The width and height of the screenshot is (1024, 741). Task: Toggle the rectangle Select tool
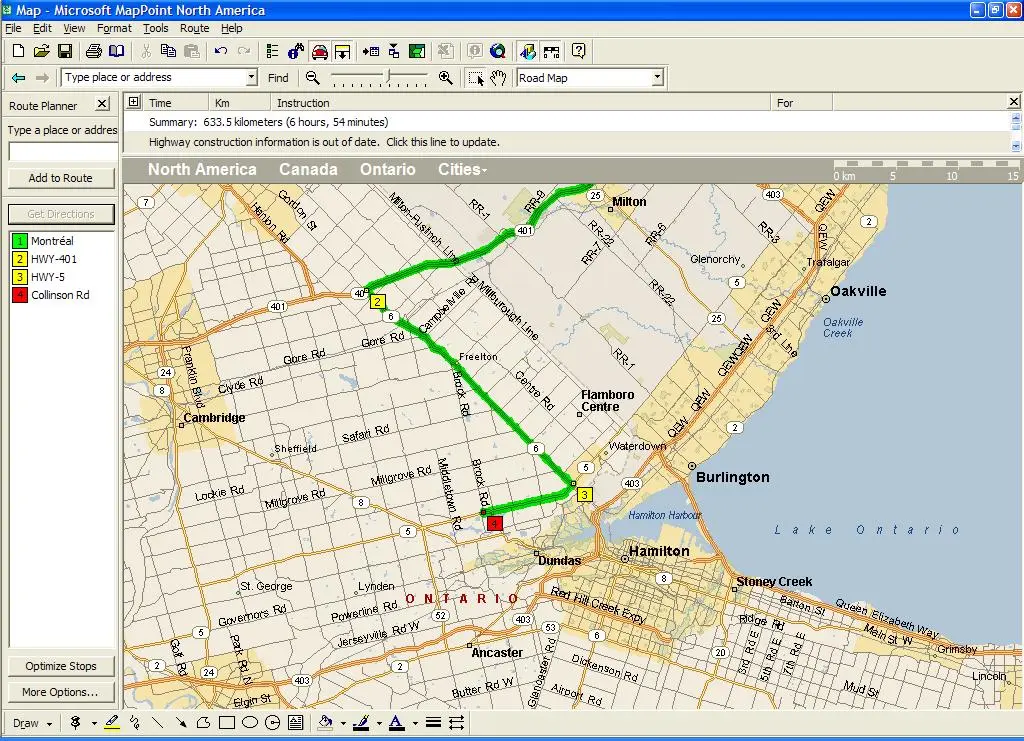[x=476, y=78]
